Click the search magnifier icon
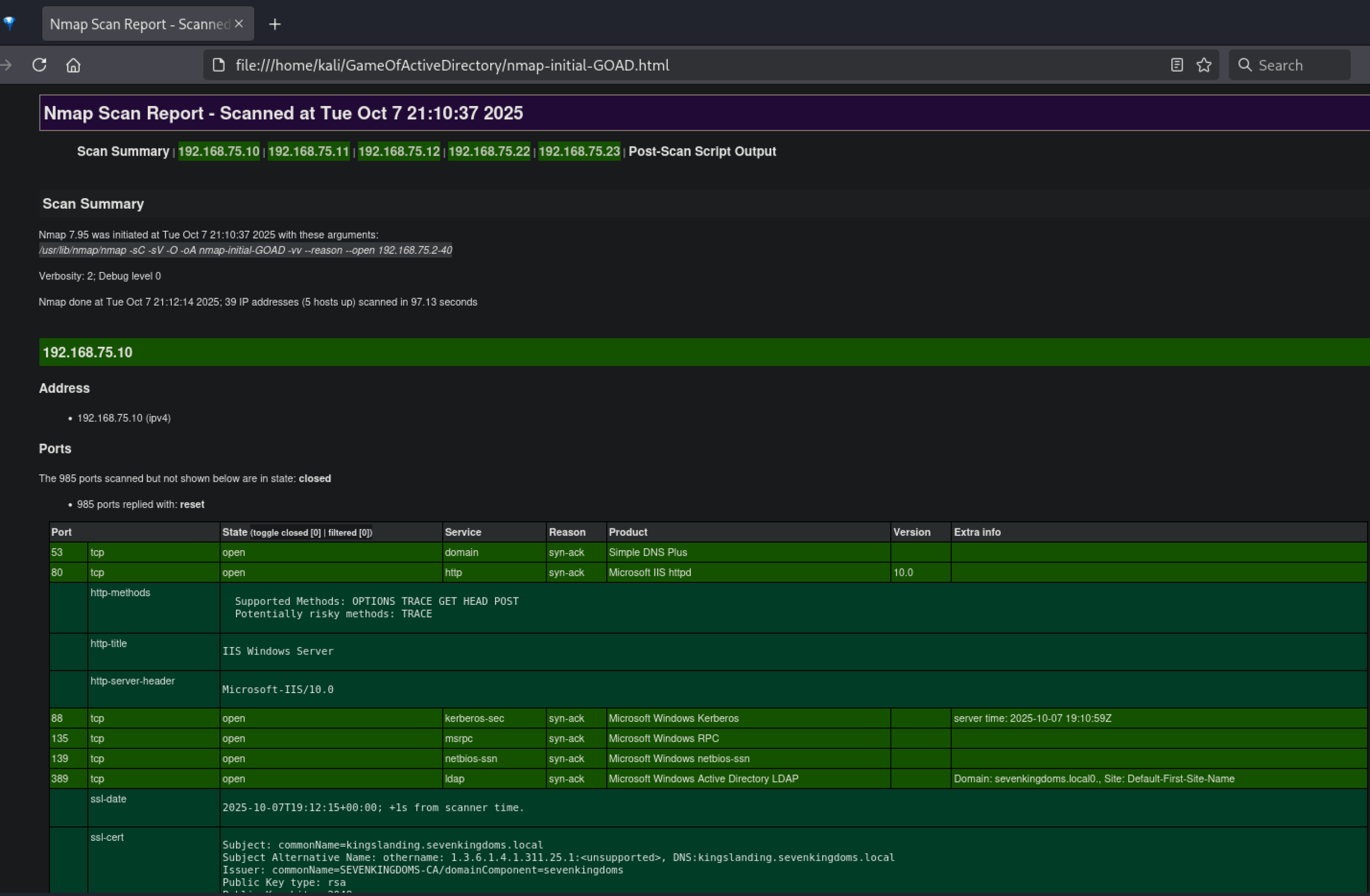 click(x=1245, y=65)
